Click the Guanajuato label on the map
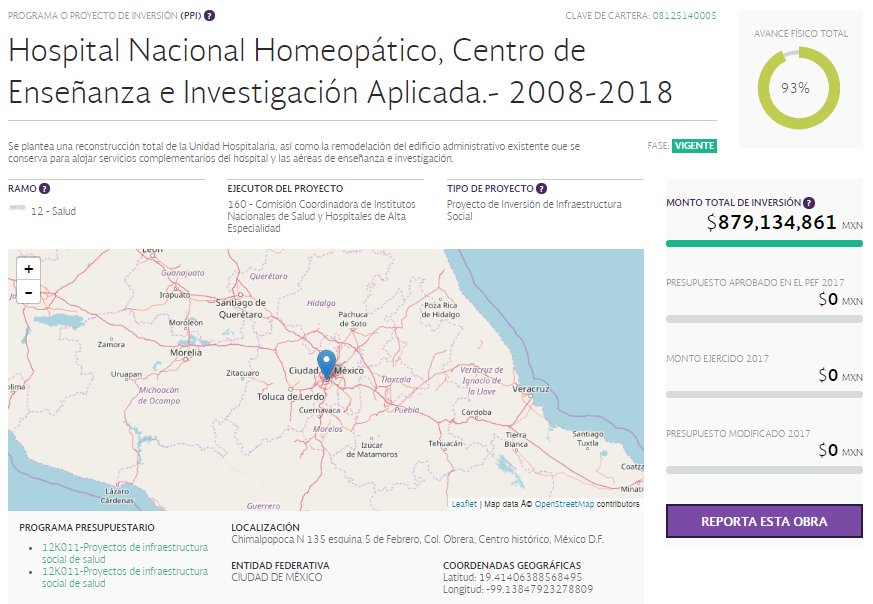The image size is (873, 604). click(x=183, y=273)
